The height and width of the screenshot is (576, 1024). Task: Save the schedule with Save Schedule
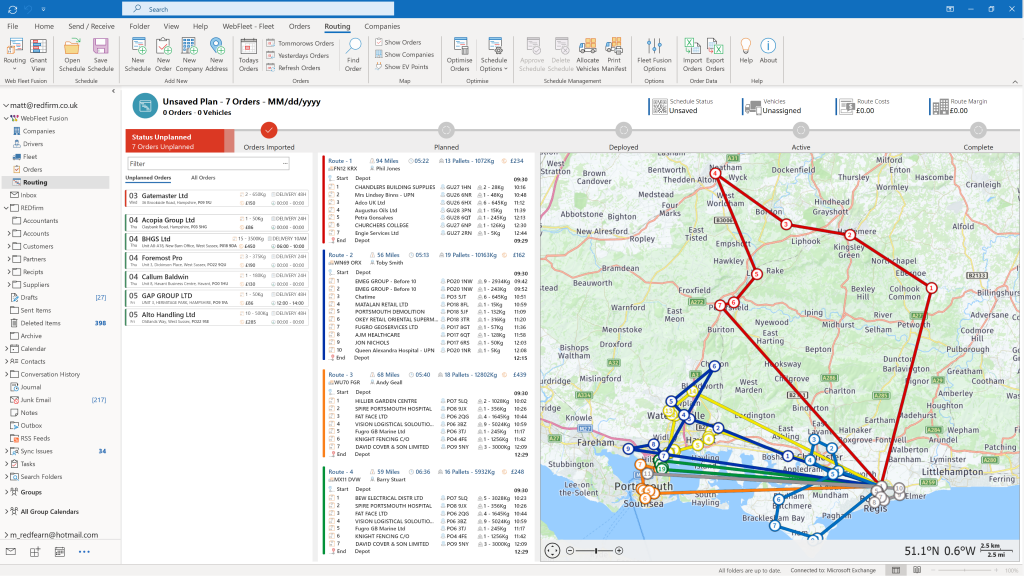(x=100, y=46)
